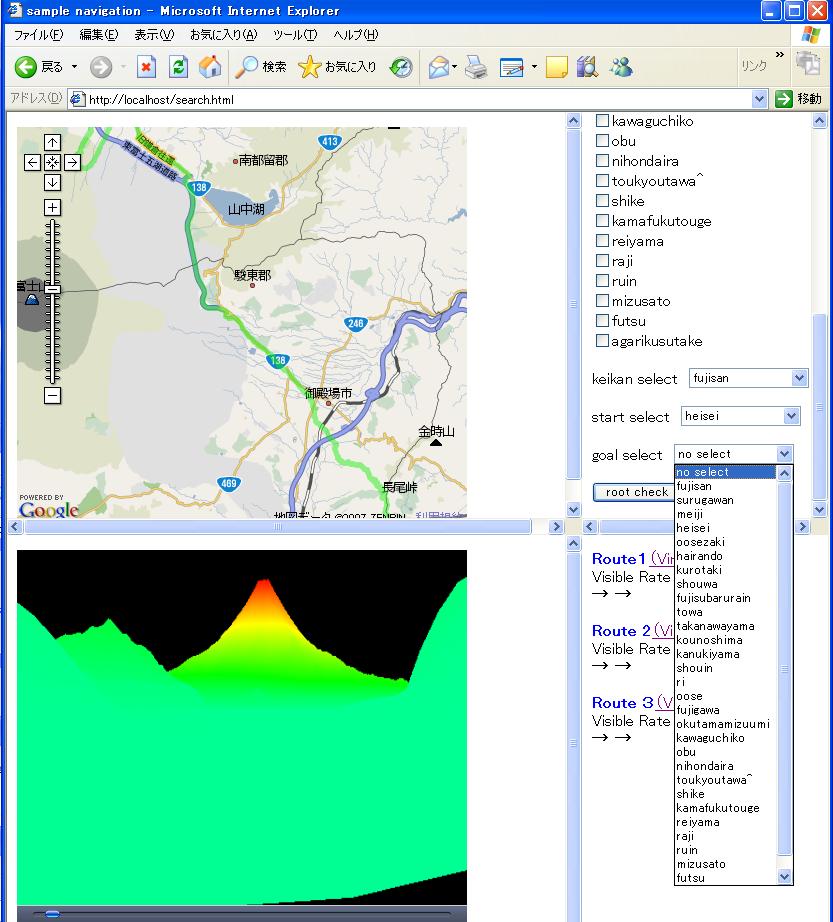Click the IE Print toolbar icon
This screenshot has height=922, width=833.
tap(477, 67)
